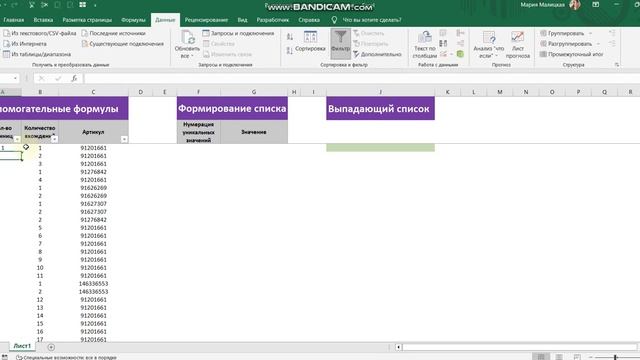Click the Relationships icon
The image size is (640, 360).
(x=460, y=43)
